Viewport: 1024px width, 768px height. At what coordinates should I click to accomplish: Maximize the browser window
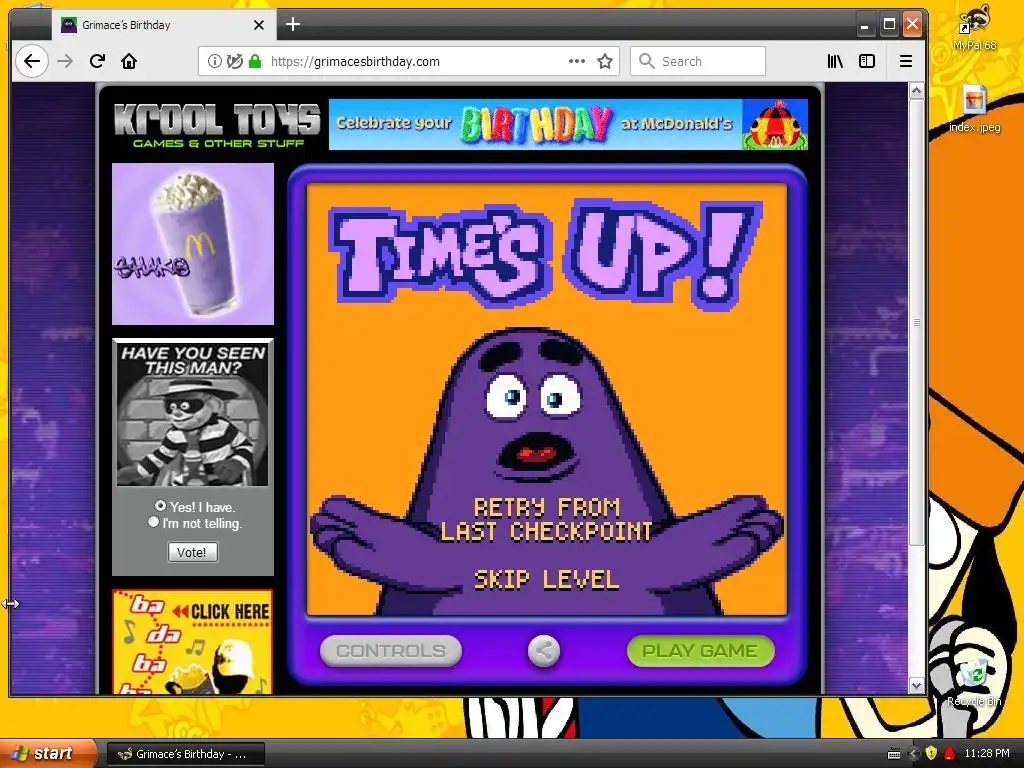[889, 25]
